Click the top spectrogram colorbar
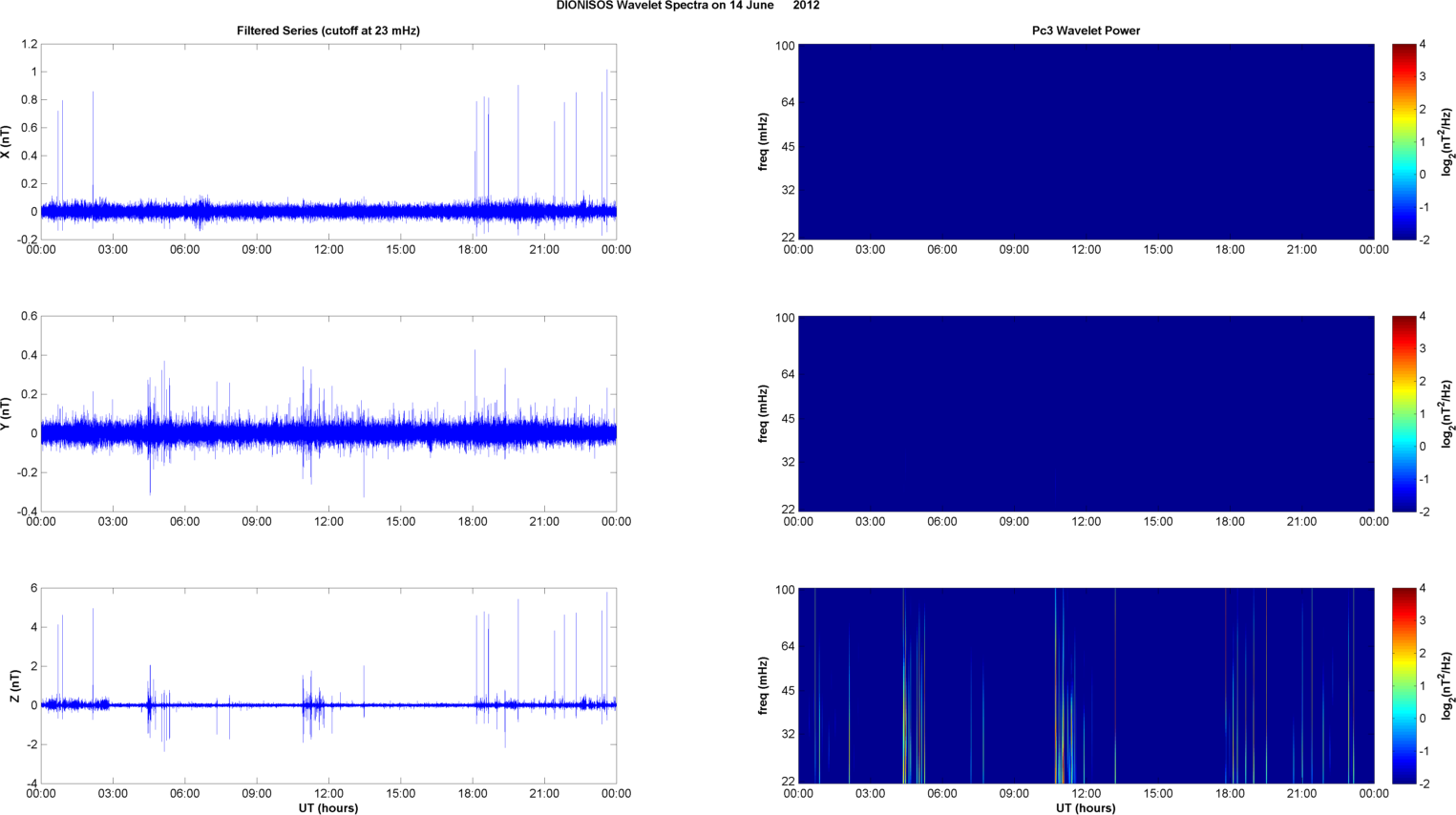This screenshot has width=1456, height=815. pos(1403,141)
